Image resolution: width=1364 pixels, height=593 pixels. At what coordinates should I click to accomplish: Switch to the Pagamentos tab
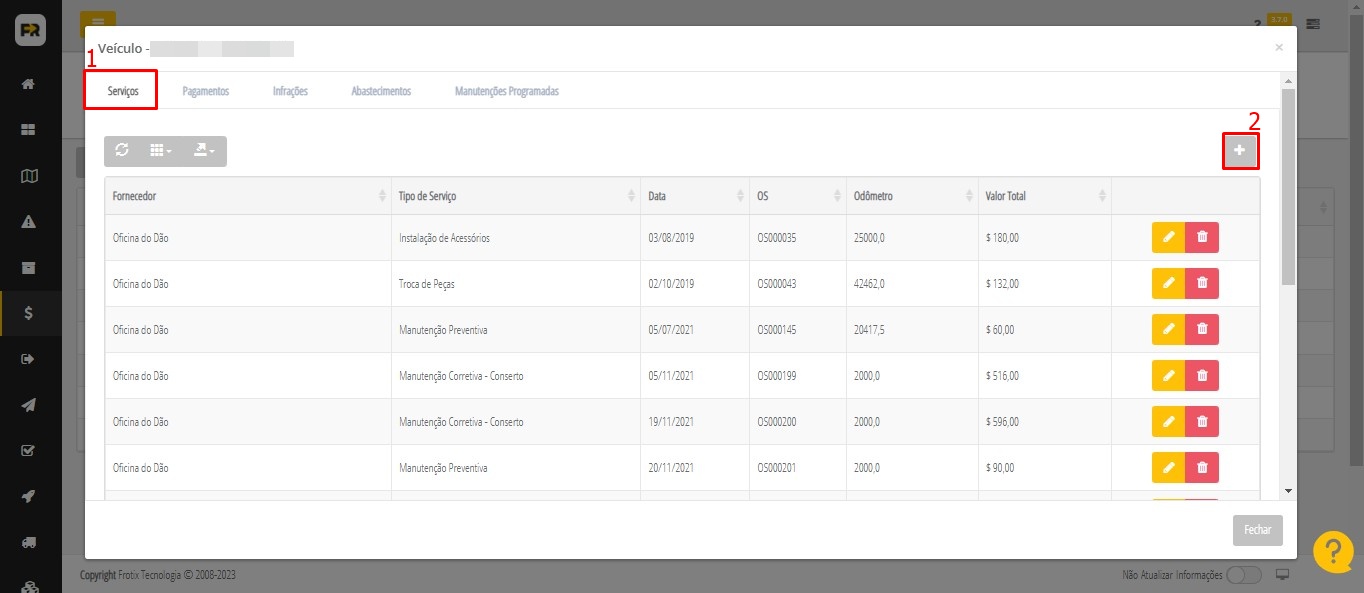205,91
